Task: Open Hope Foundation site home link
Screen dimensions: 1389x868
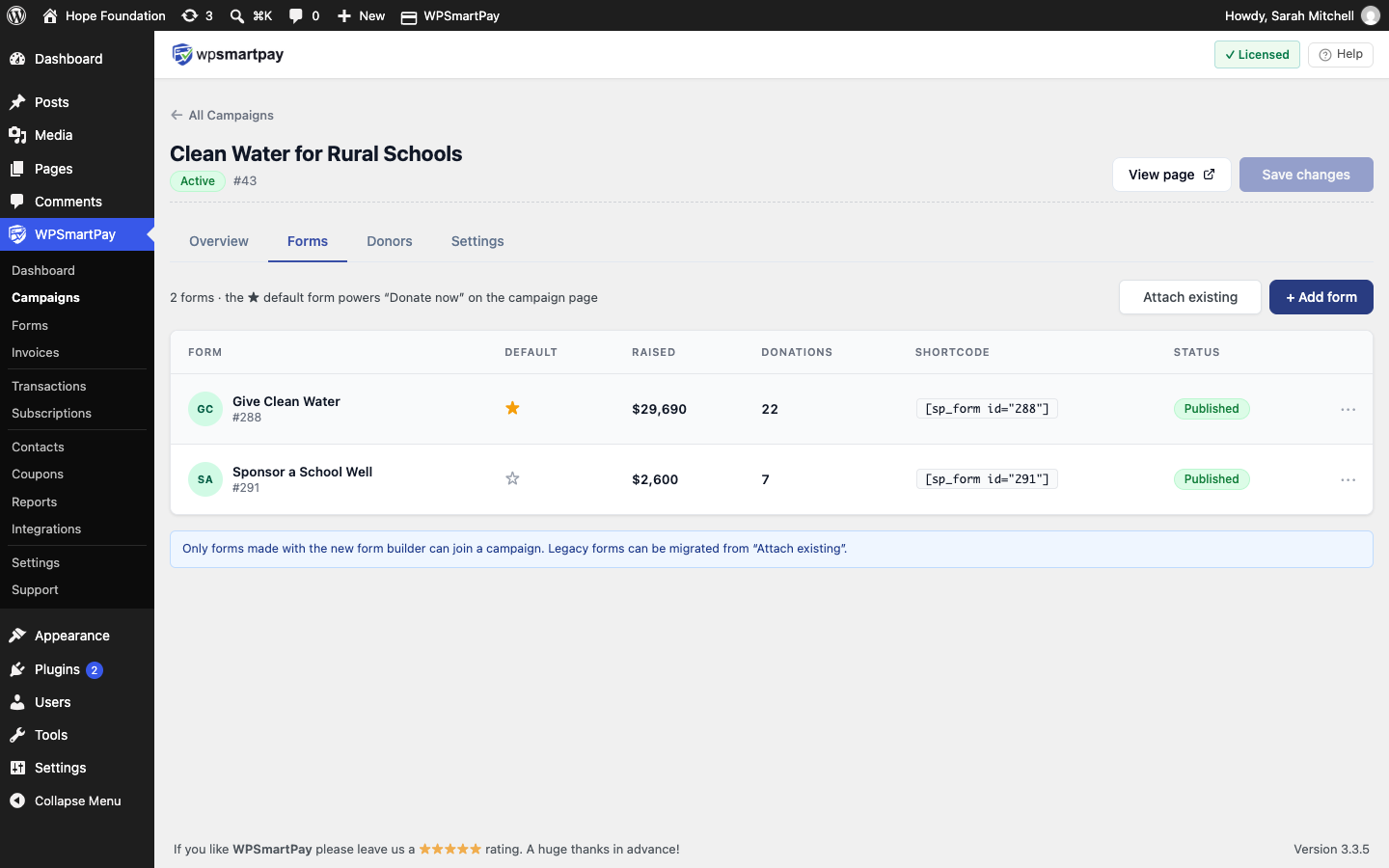Action: tap(104, 15)
